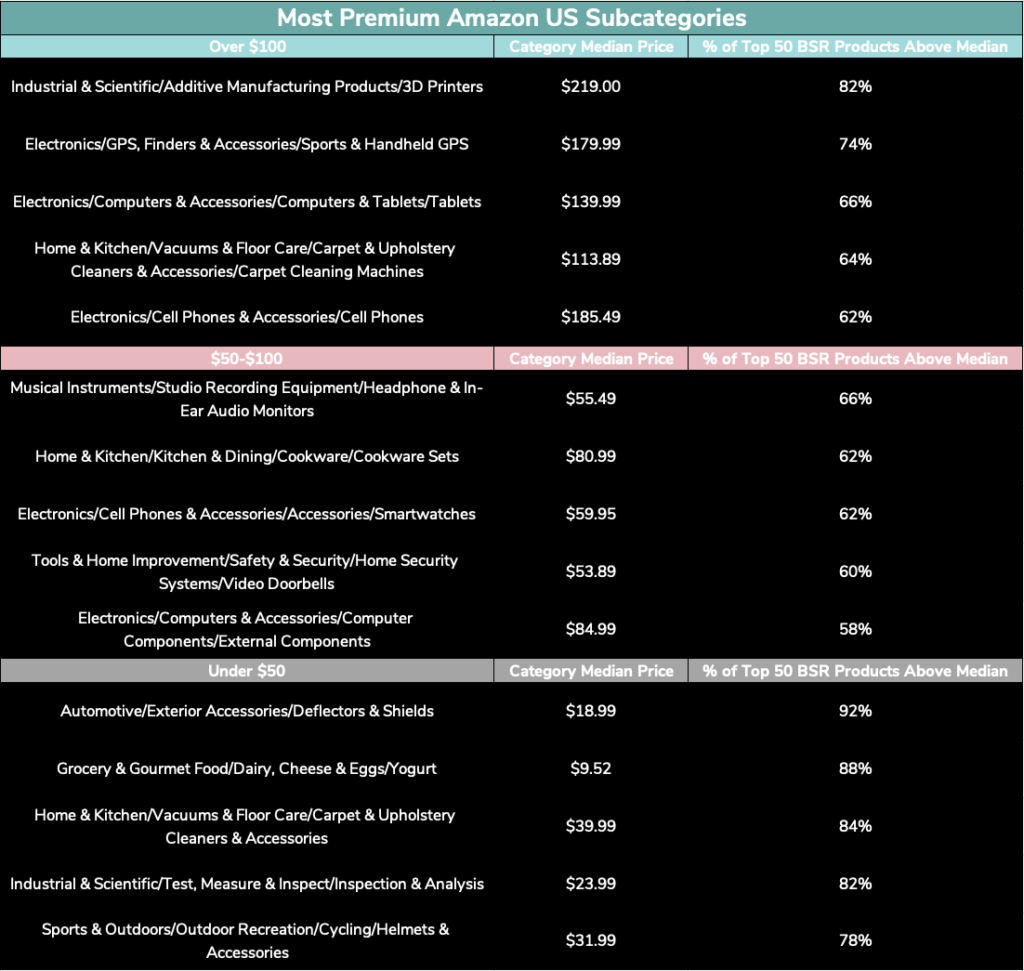Click the 74% above median value
Viewport: 1024px width, 971px height.
[x=855, y=144]
